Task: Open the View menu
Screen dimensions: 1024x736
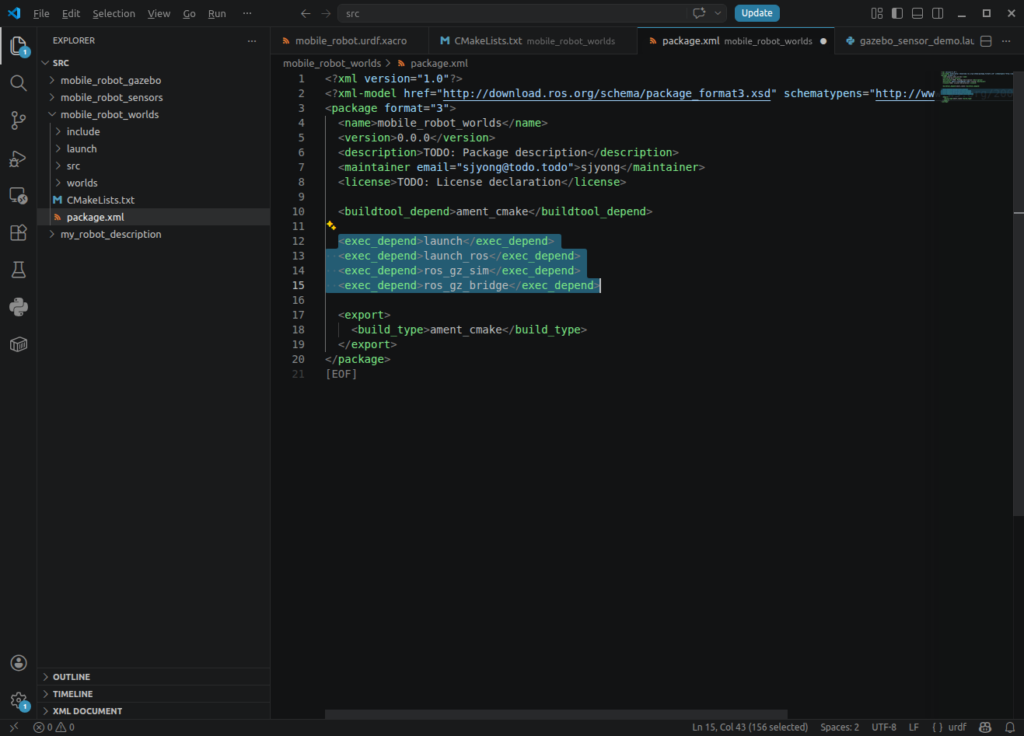Action: click(158, 13)
